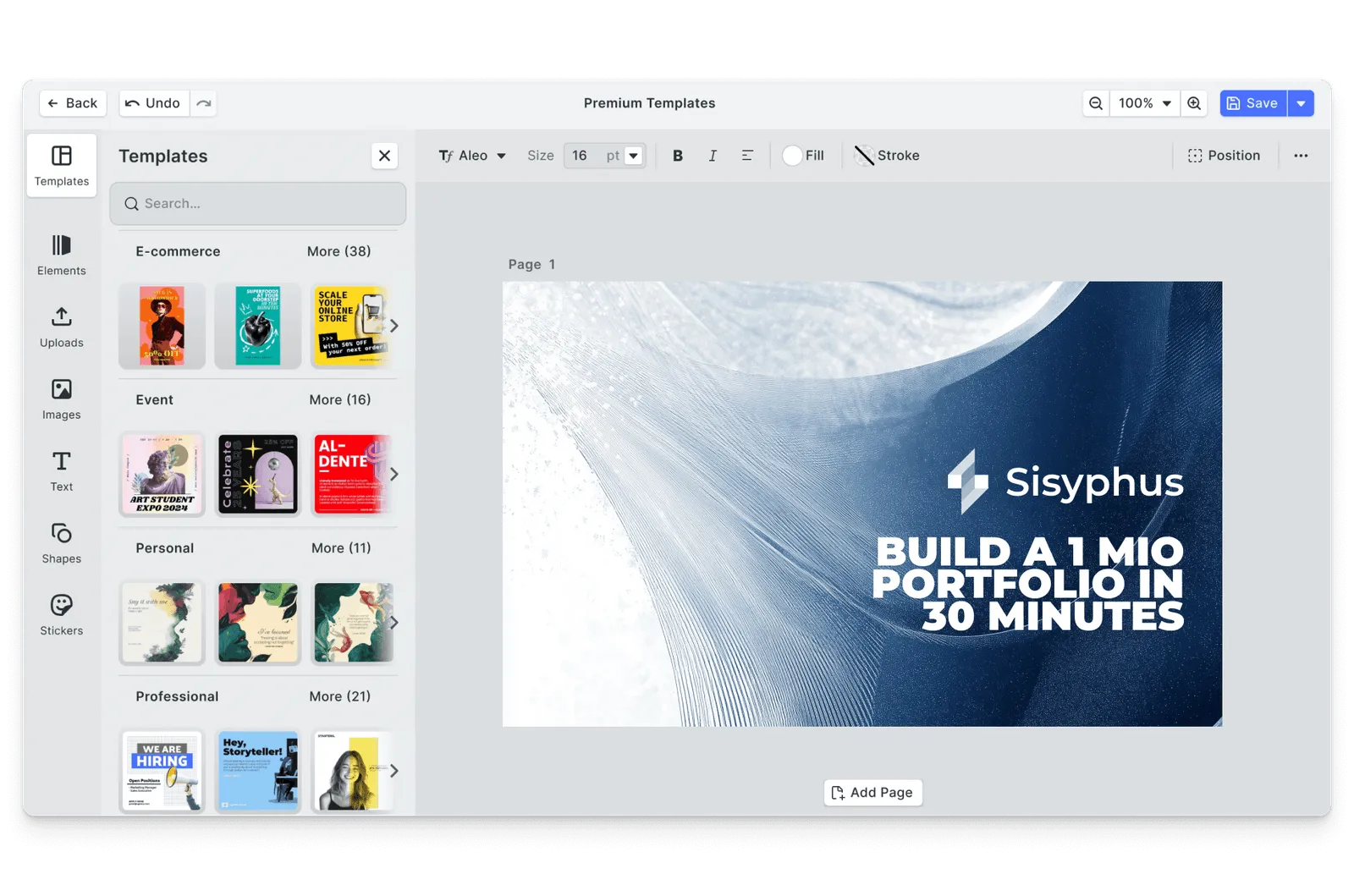Select the black Celebrate template
This screenshot has width=1354, height=896.
point(258,474)
